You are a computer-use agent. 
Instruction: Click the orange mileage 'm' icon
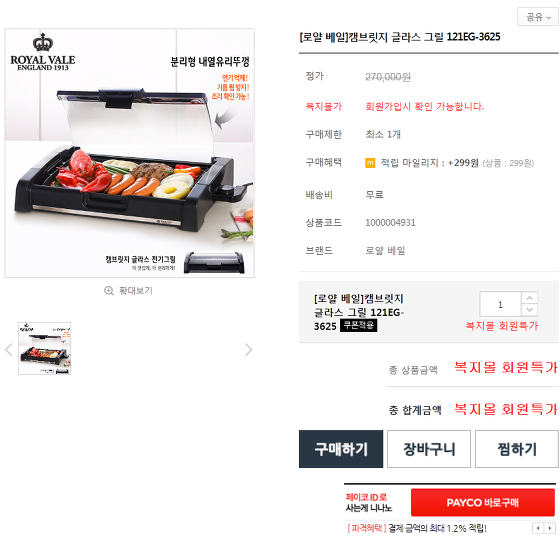(x=370, y=163)
